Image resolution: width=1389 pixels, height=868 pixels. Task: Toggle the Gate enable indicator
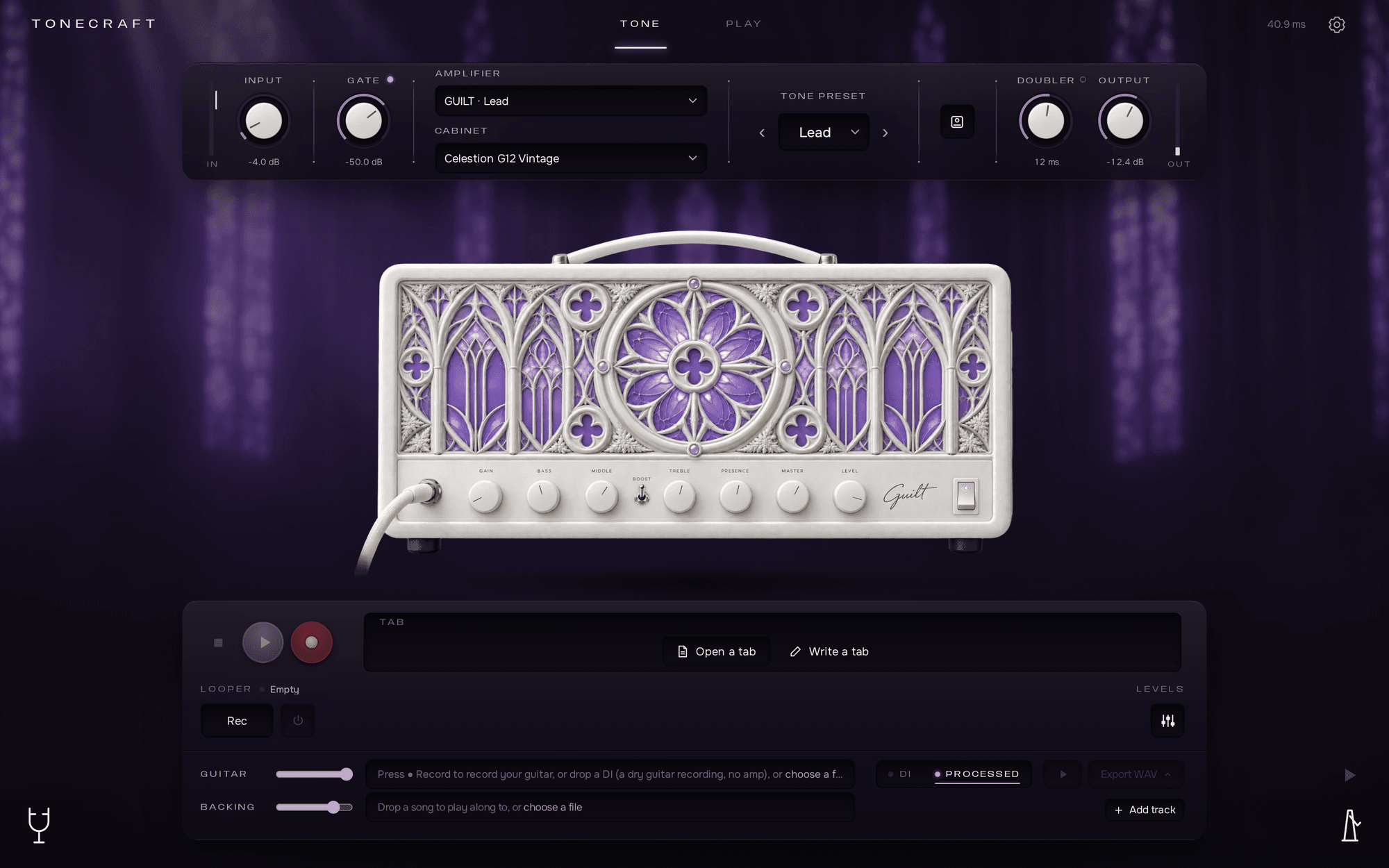(390, 80)
